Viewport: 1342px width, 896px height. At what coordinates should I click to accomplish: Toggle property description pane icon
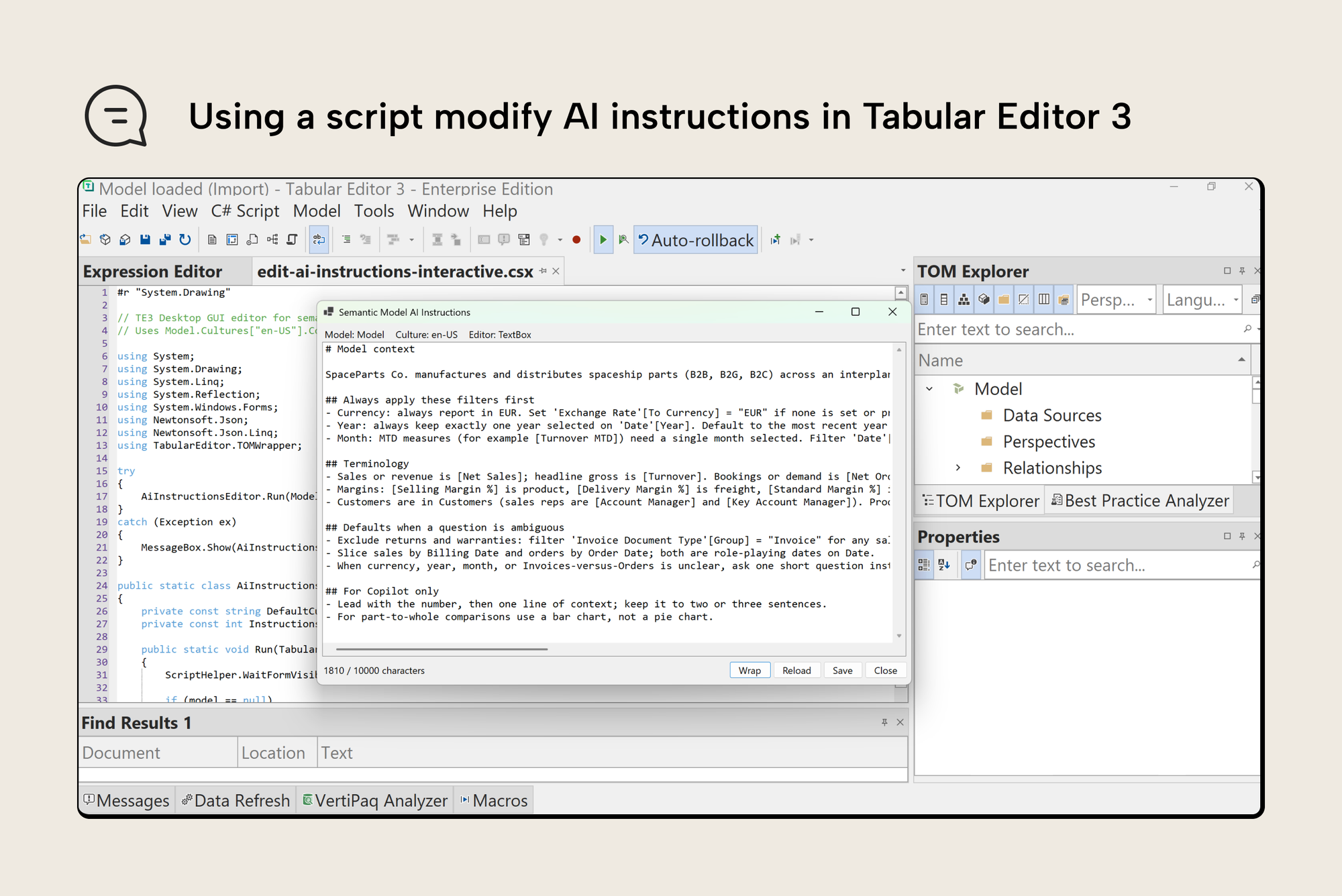click(971, 565)
